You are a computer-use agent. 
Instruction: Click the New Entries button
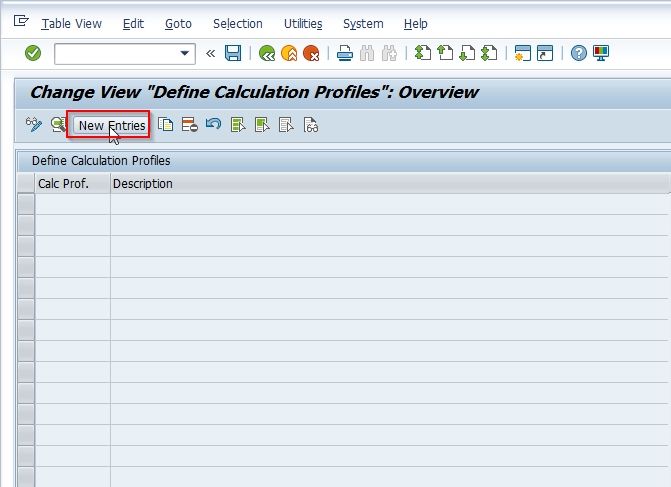(112, 125)
